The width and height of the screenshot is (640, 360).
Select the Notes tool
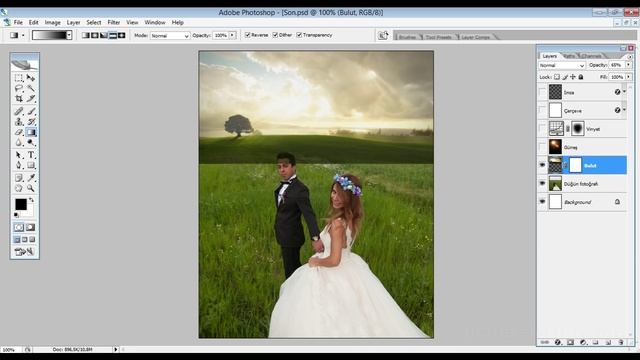(19, 178)
